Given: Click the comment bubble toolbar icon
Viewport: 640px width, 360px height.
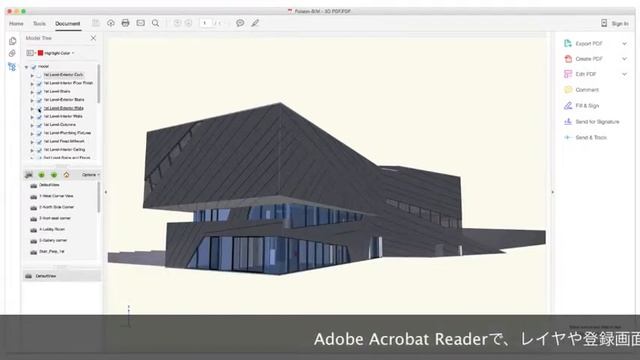Looking at the screenshot, I should (x=240, y=23).
